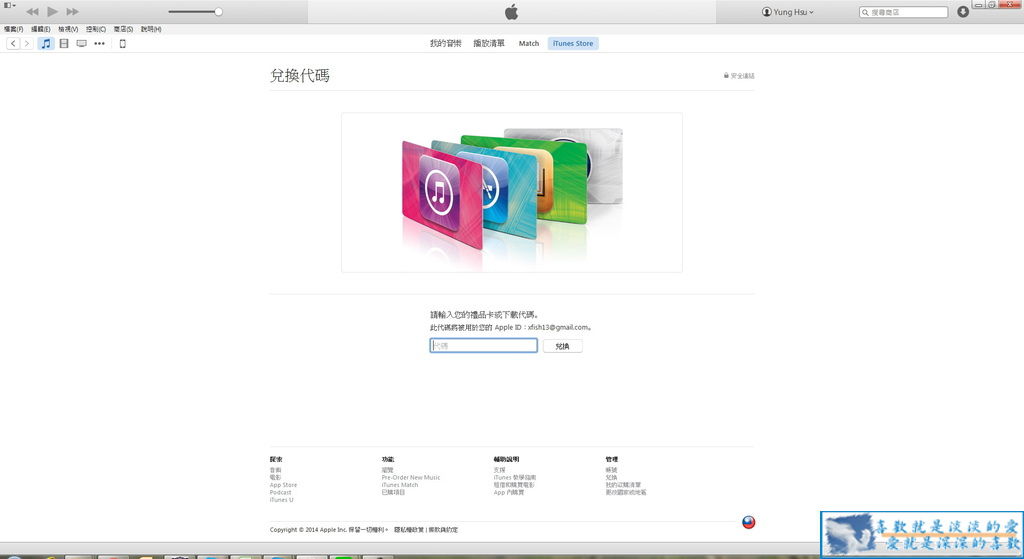
Task: Open the App Store footer link
Action: [283, 485]
